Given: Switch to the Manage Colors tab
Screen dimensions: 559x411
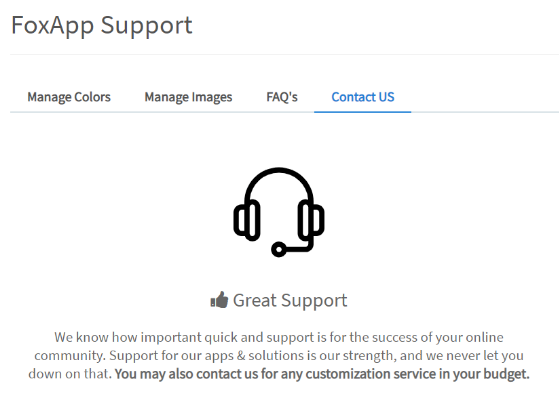Looking at the screenshot, I should pyautogui.click(x=69, y=97).
